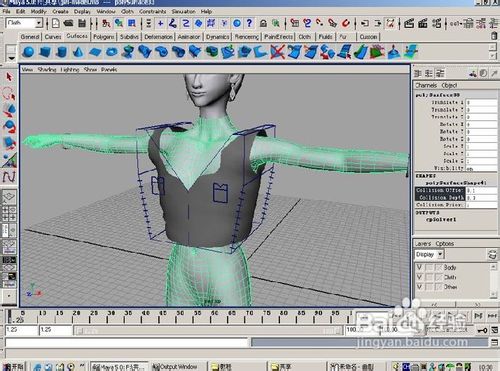Click the Save Scene floppy icon
500x371 pixels.
(x=82, y=23)
